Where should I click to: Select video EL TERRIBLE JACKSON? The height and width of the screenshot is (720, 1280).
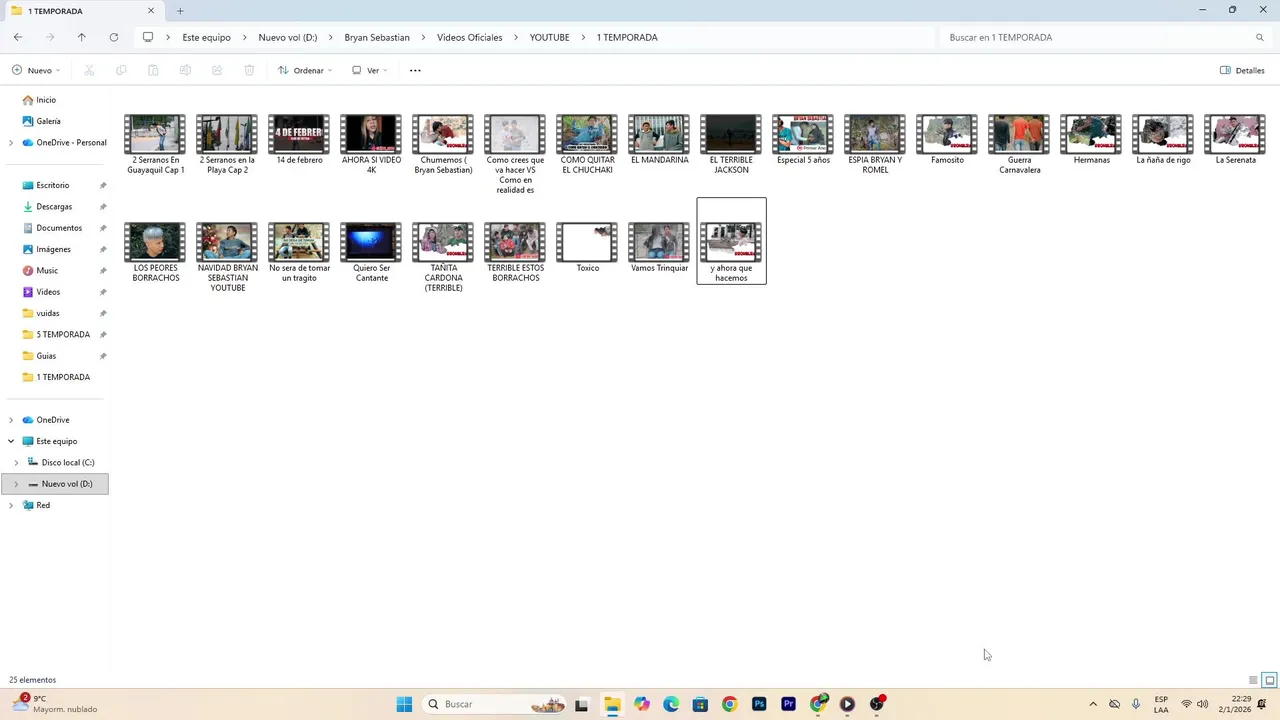click(731, 144)
